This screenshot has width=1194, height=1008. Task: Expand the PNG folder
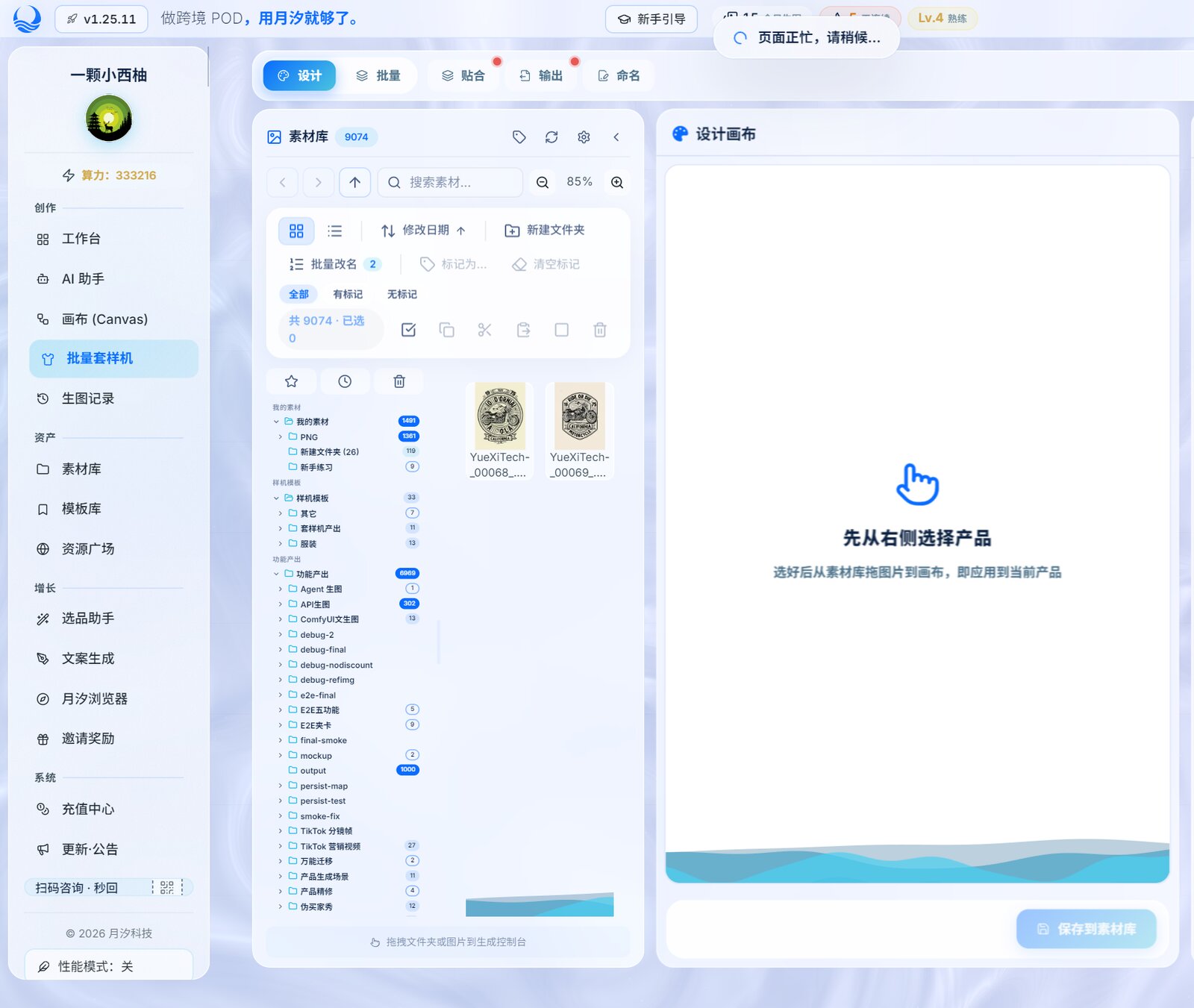coord(281,437)
